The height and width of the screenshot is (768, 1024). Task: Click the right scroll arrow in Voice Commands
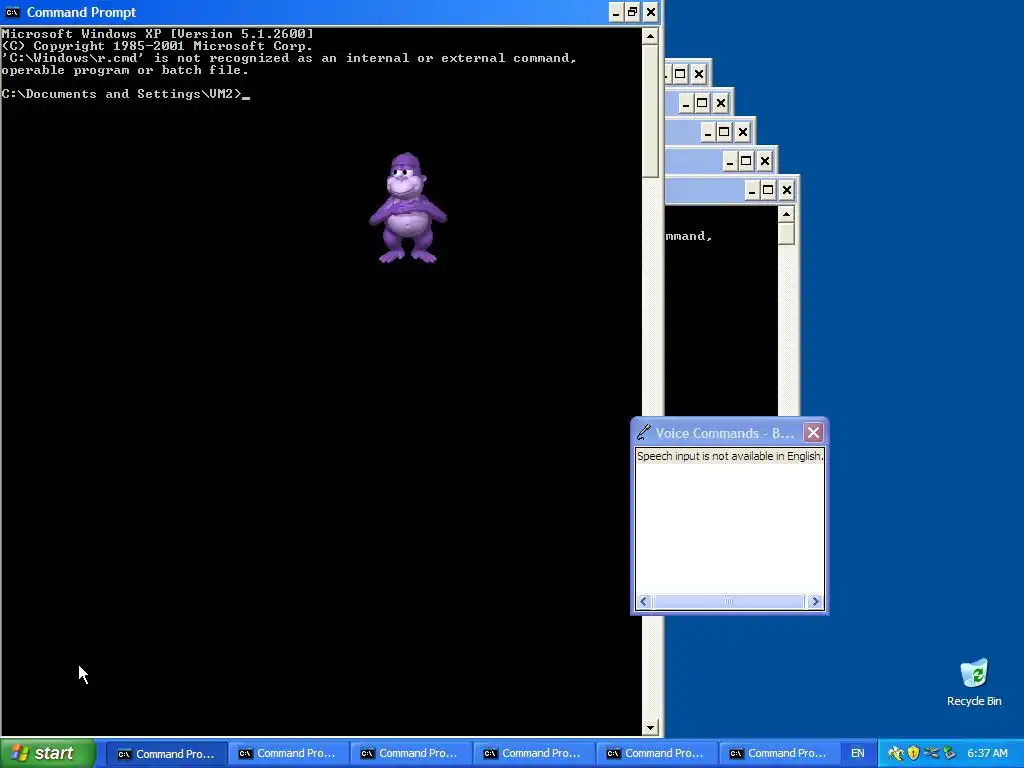pos(815,601)
